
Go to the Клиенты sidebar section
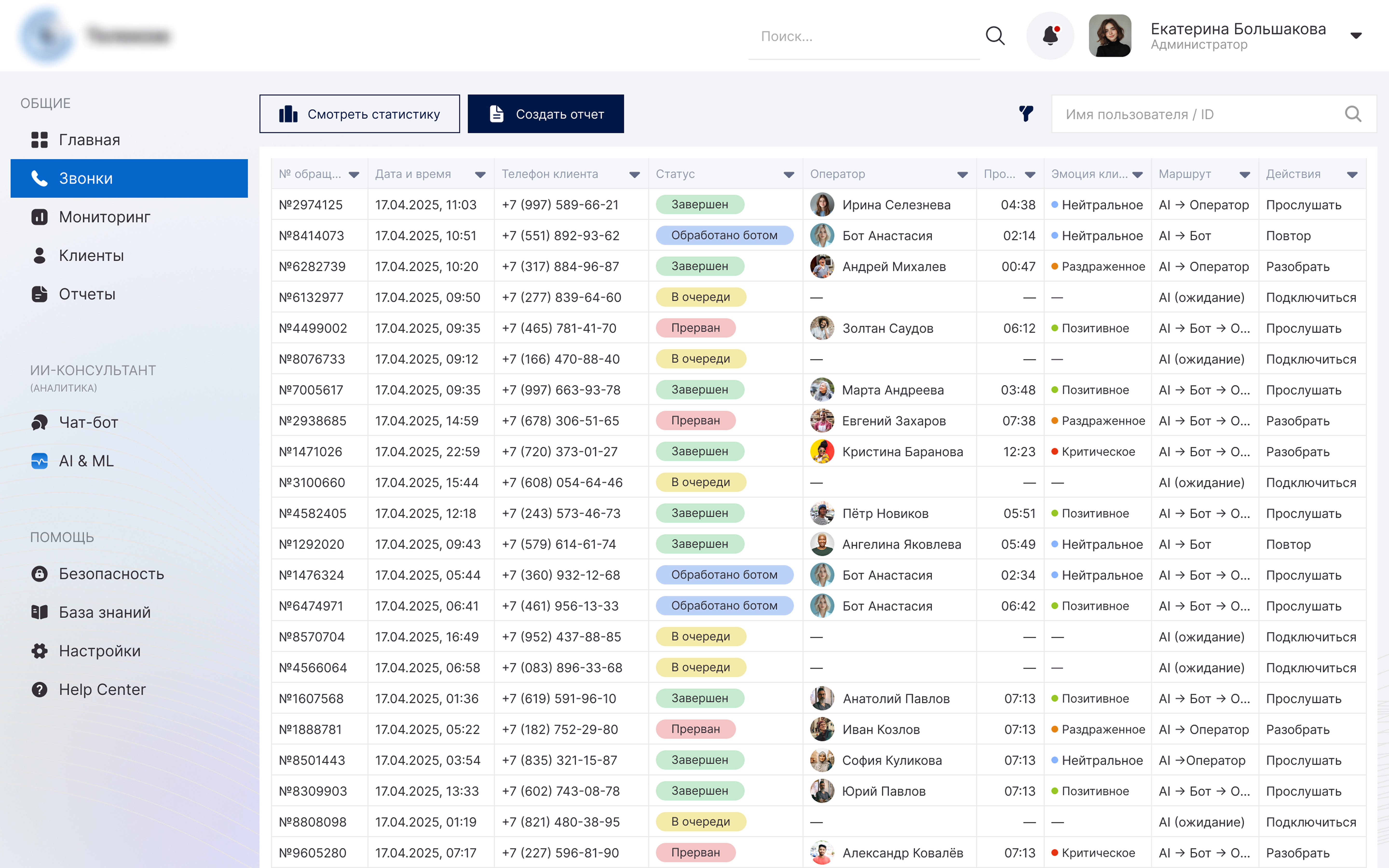tap(91, 256)
